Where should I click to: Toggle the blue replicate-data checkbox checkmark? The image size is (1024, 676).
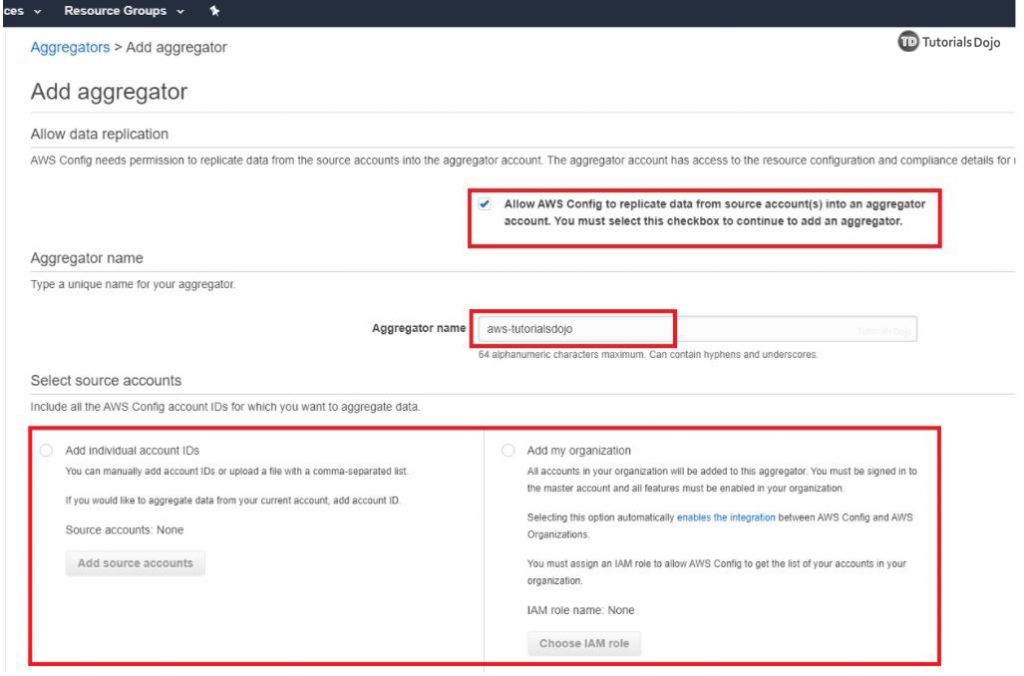click(x=486, y=204)
